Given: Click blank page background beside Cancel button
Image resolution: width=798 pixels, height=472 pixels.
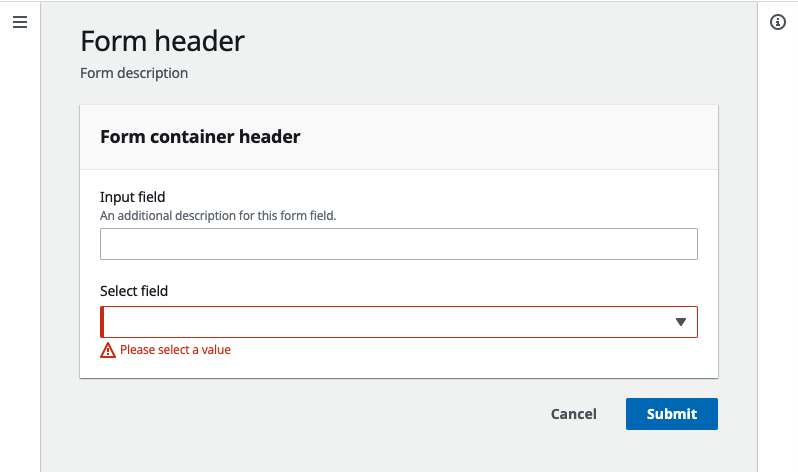Looking at the screenshot, I should click(x=305, y=414).
